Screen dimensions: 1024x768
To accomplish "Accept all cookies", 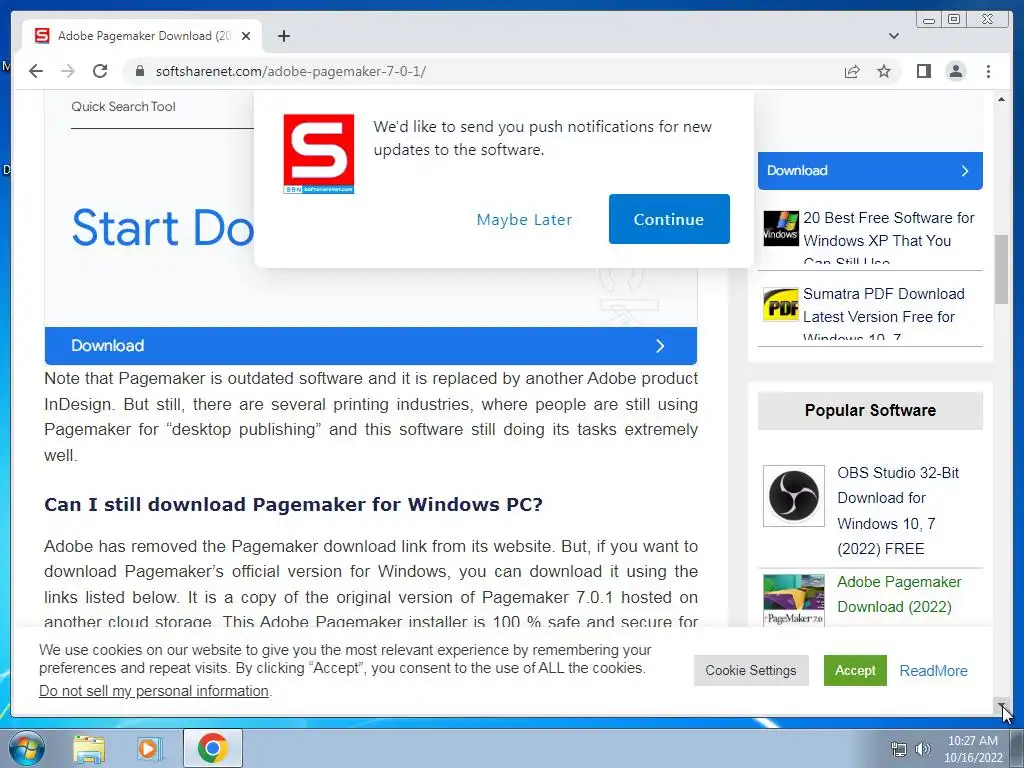I will pos(855,671).
